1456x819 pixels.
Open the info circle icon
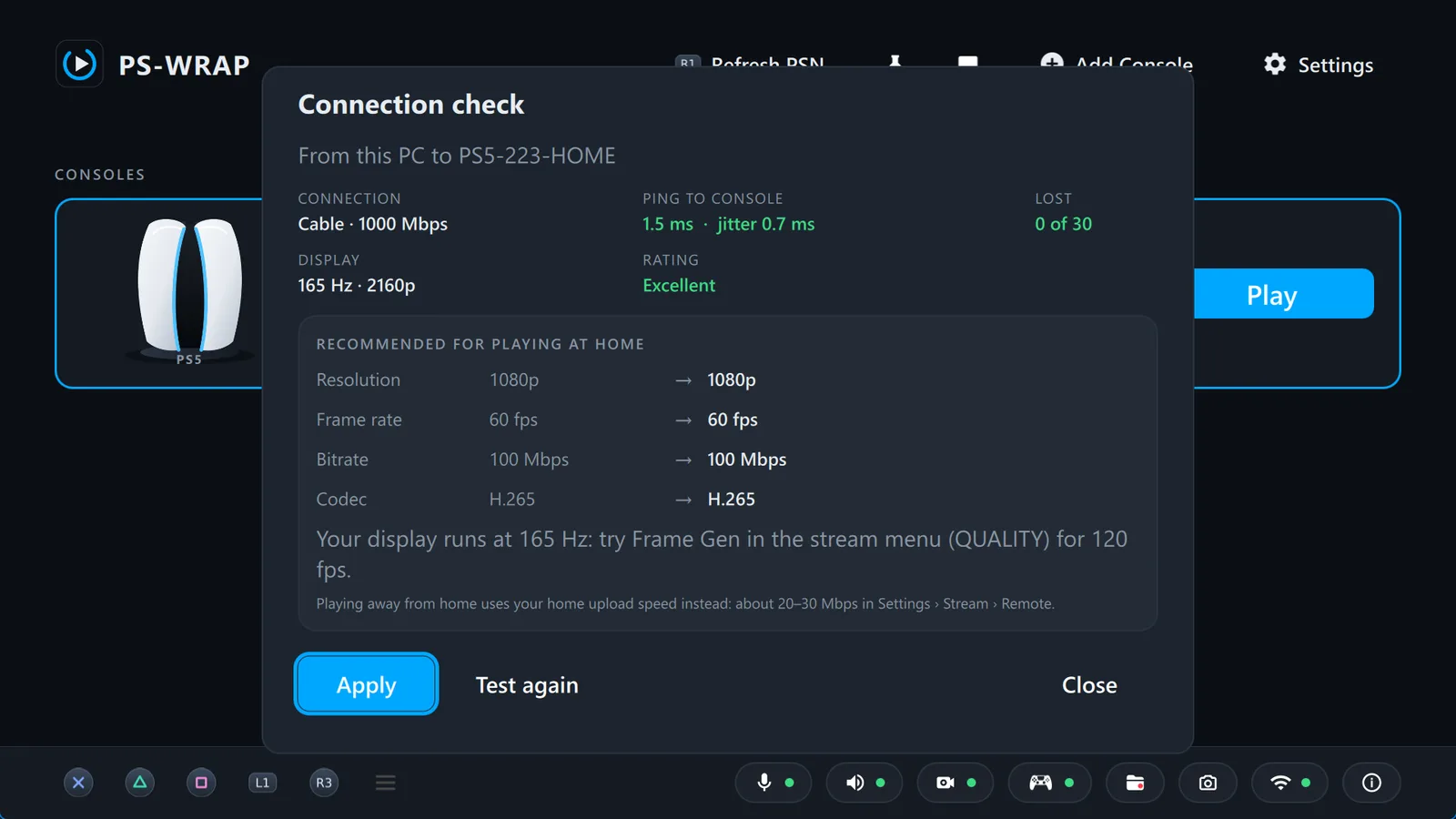[x=1371, y=783]
